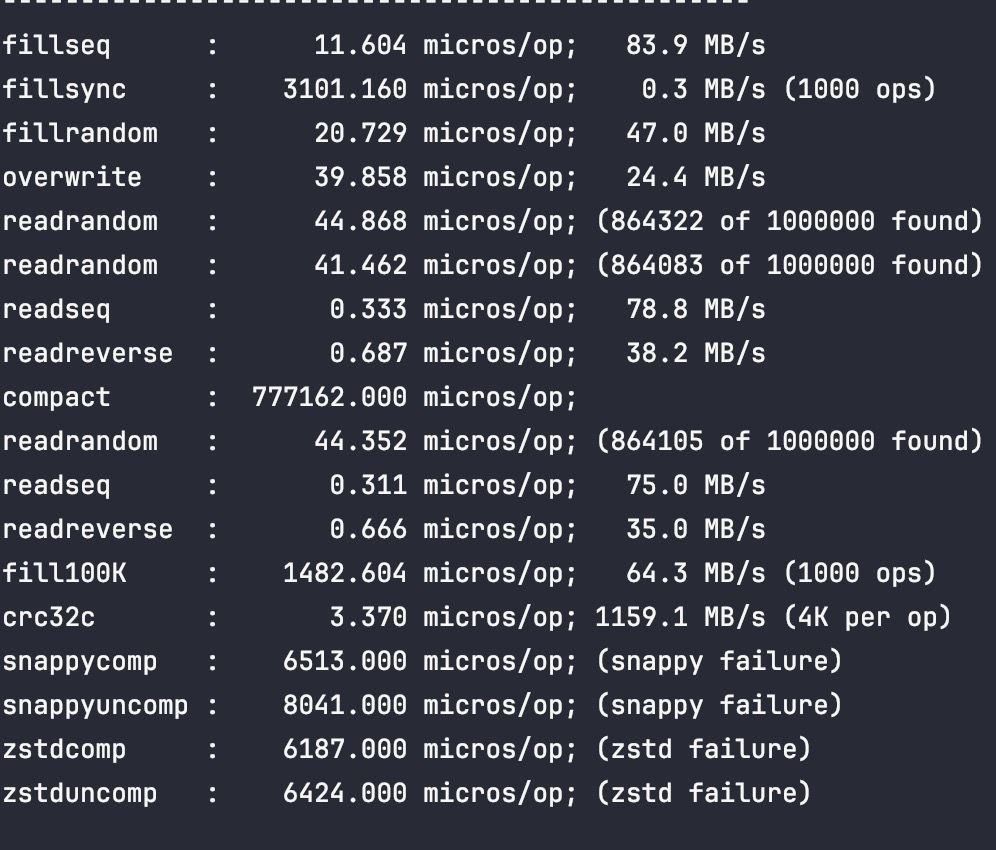Click the compact benchmark label

click(56, 398)
